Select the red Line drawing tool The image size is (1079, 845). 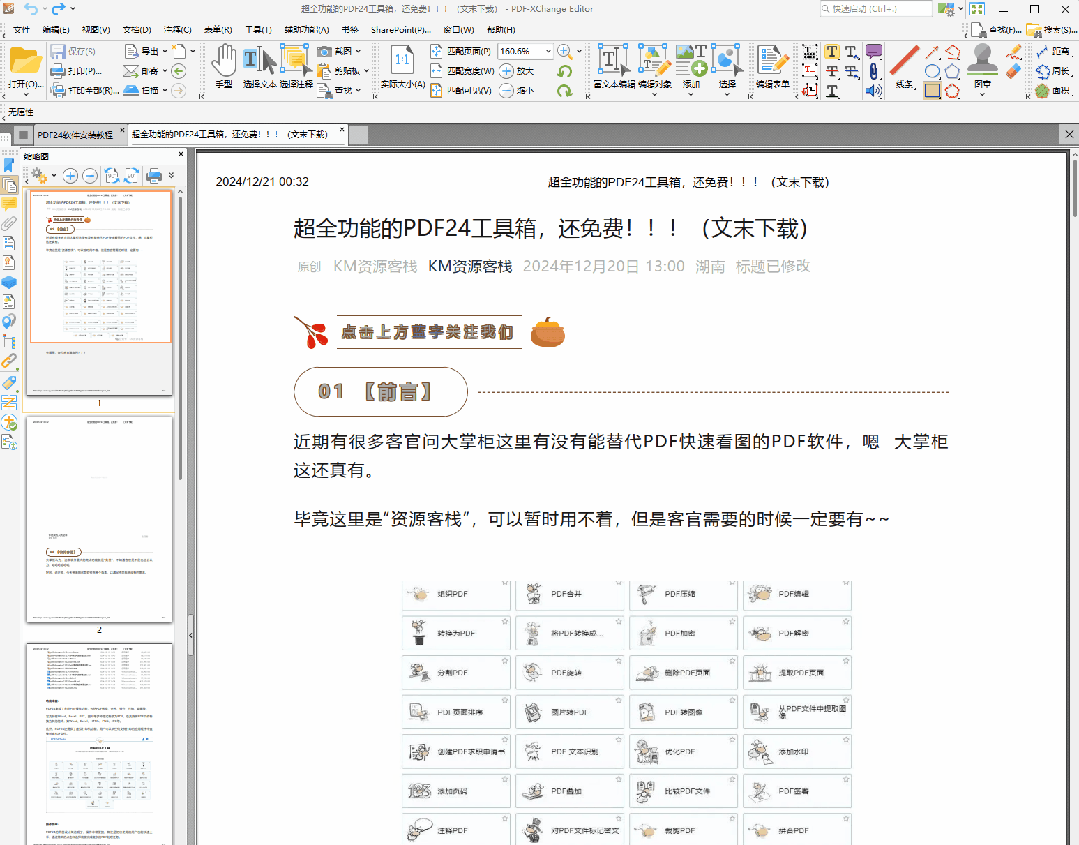[904, 66]
